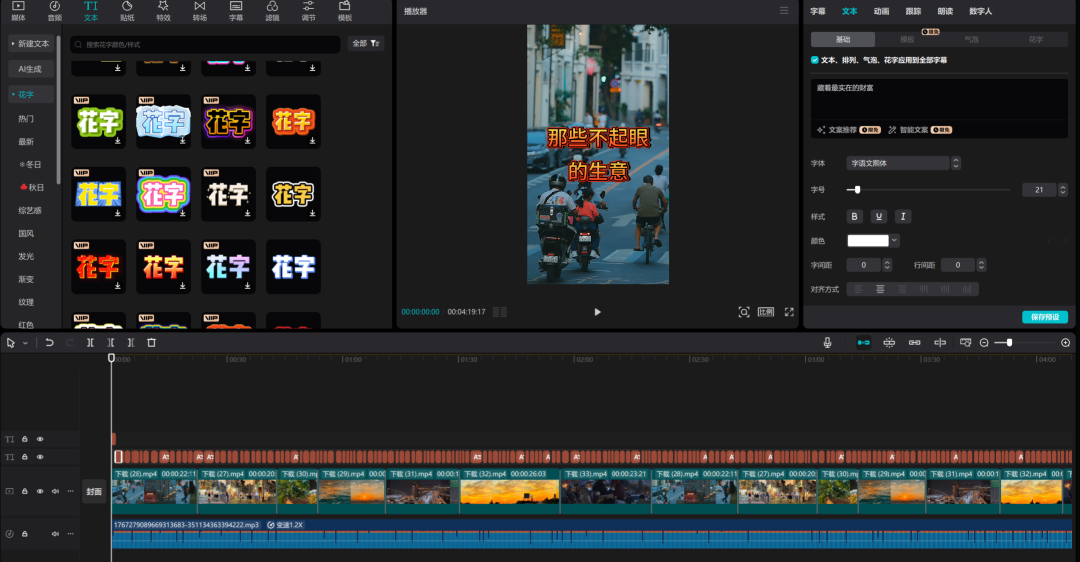Screen dimensions: 1080x562
Task: Click the undo arrow in timeline toolbar
Action: [x=49, y=342]
